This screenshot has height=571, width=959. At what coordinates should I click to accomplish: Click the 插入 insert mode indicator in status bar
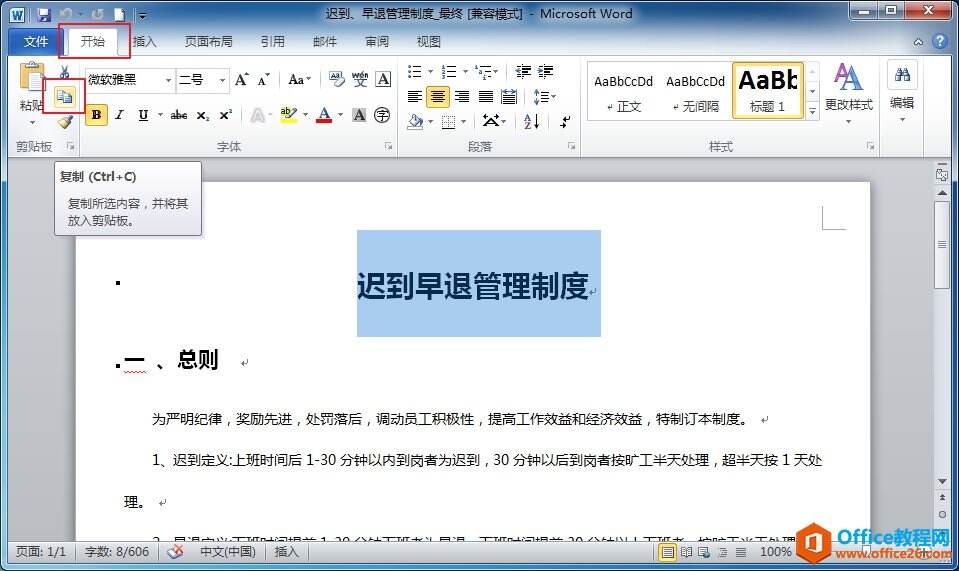coord(286,551)
